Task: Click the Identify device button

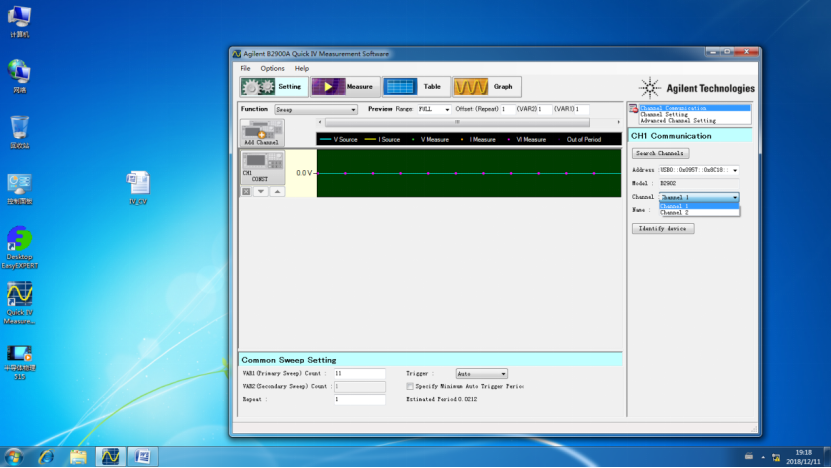Action: point(663,228)
